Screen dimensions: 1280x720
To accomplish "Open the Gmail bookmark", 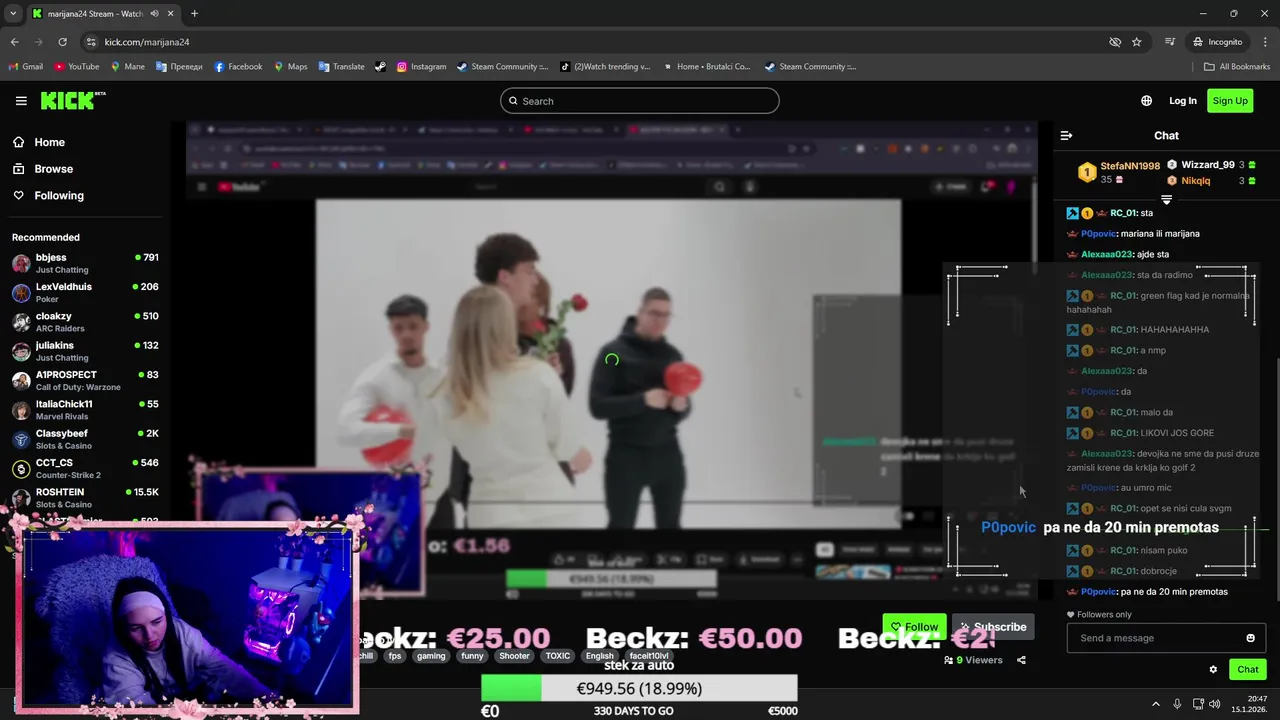I will coord(26,67).
